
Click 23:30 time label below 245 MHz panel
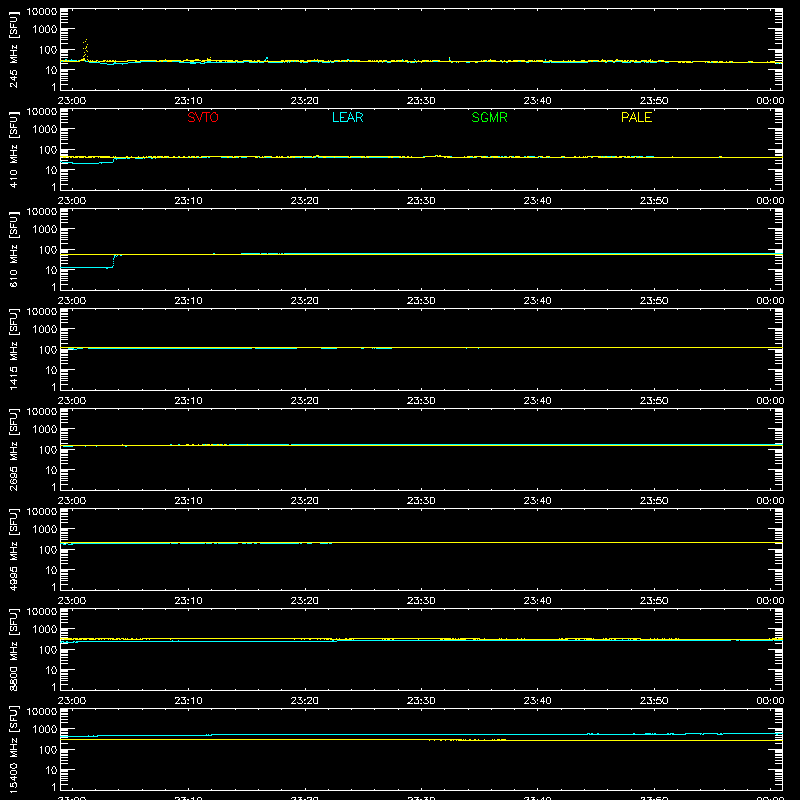[421, 101]
